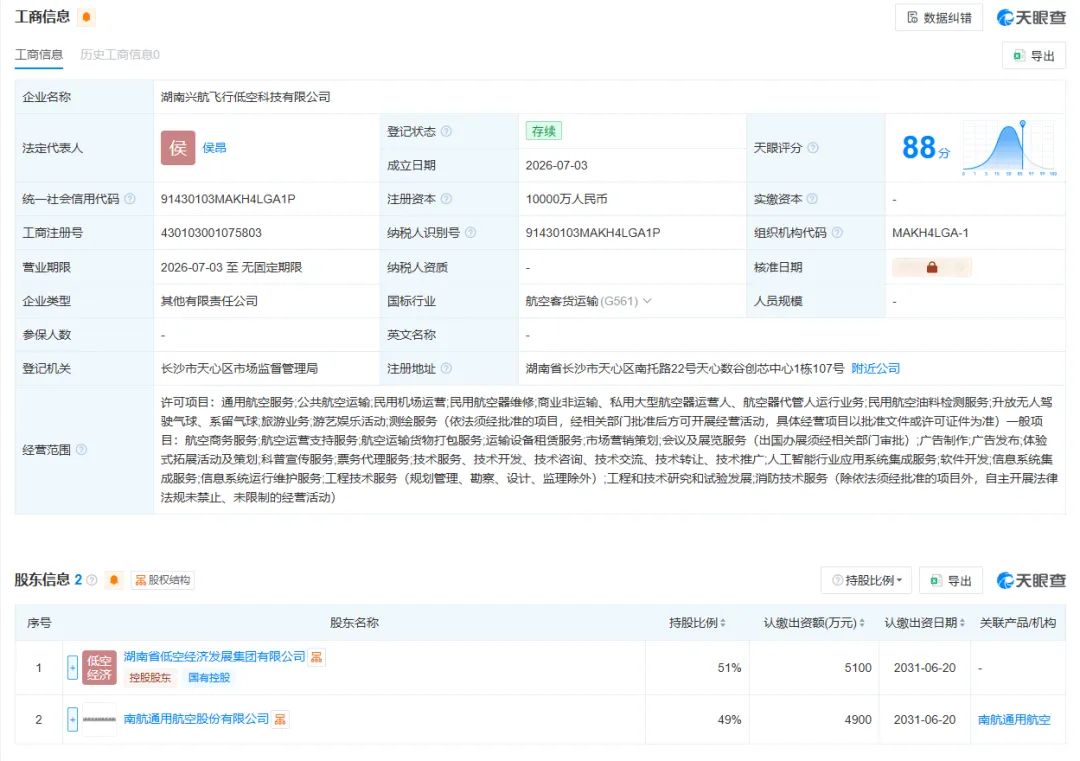The height and width of the screenshot is (761, 1080).
Task: Show help for 实缴资本 question icon
Action: coord(812,199)
